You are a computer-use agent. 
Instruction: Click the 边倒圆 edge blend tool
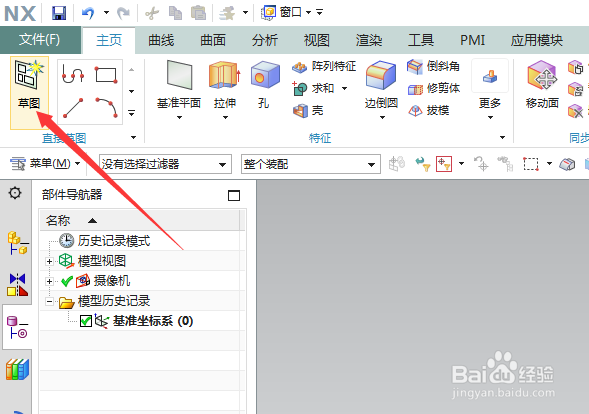tap(381, 85)
